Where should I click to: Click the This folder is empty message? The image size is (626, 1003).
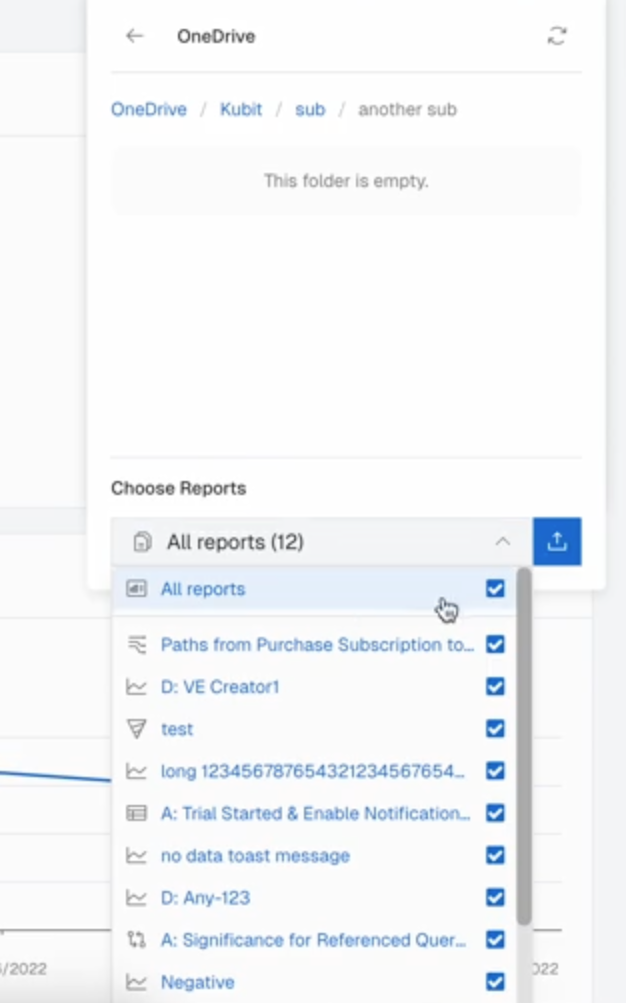coord(346,181)
